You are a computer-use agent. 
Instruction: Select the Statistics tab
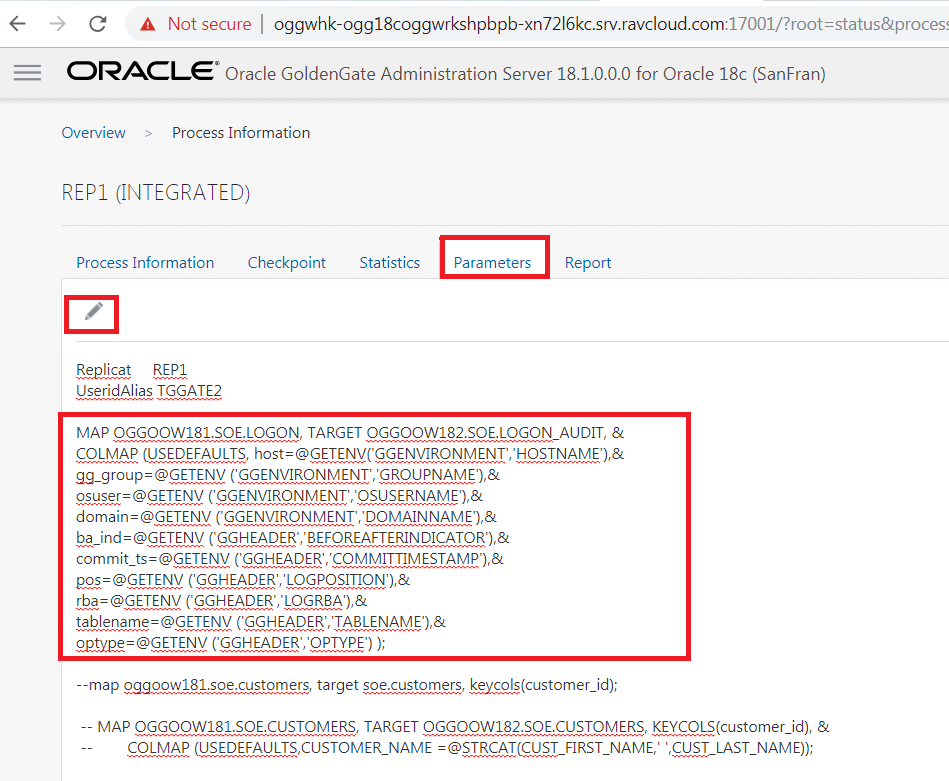tap(390, 263)
